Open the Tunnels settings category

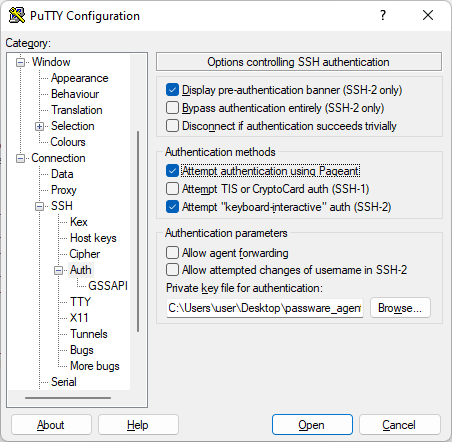[89, 334]
